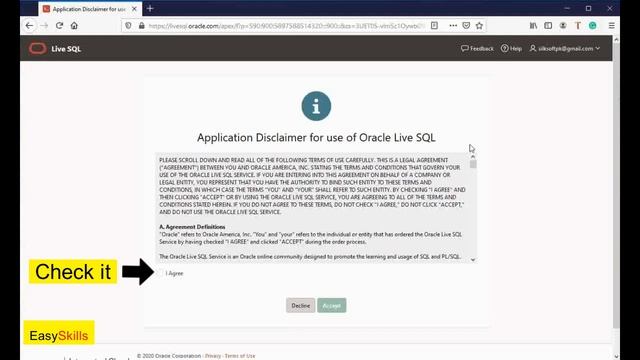Image resolution: width=640 pixels, height=360 pixels.
Task: Click the "A. Agreement Definitions" heading
Action: pyautogui.click(x=192, y=227)
